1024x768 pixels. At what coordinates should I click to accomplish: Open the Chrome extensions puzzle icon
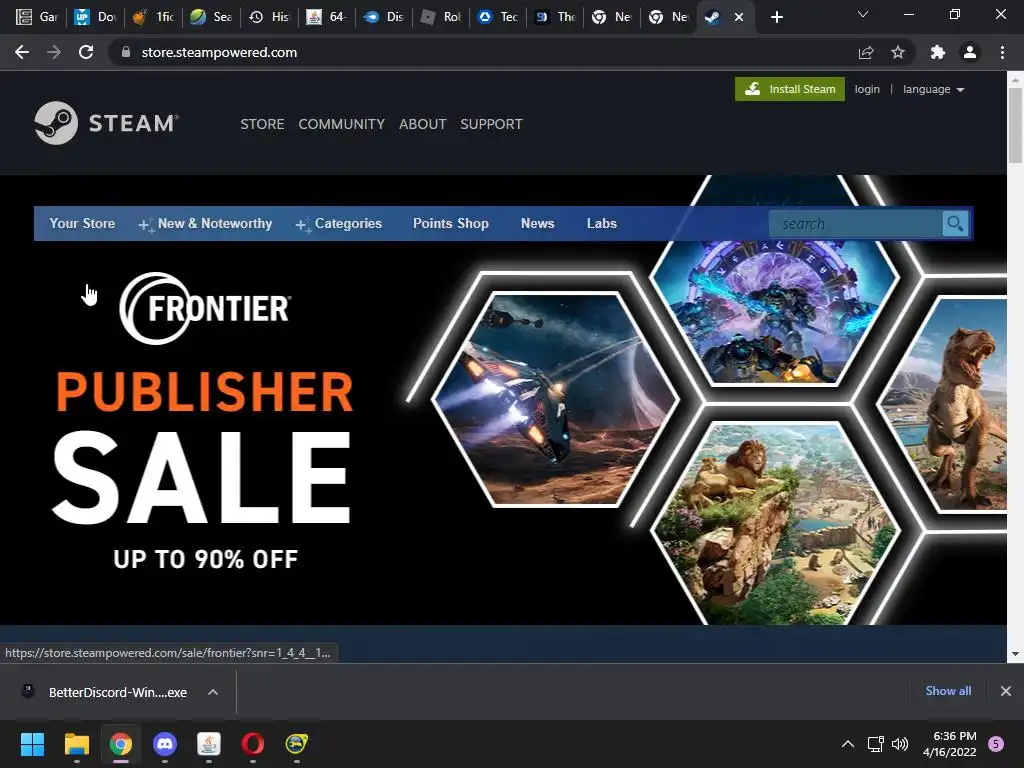tap(938, 52)
